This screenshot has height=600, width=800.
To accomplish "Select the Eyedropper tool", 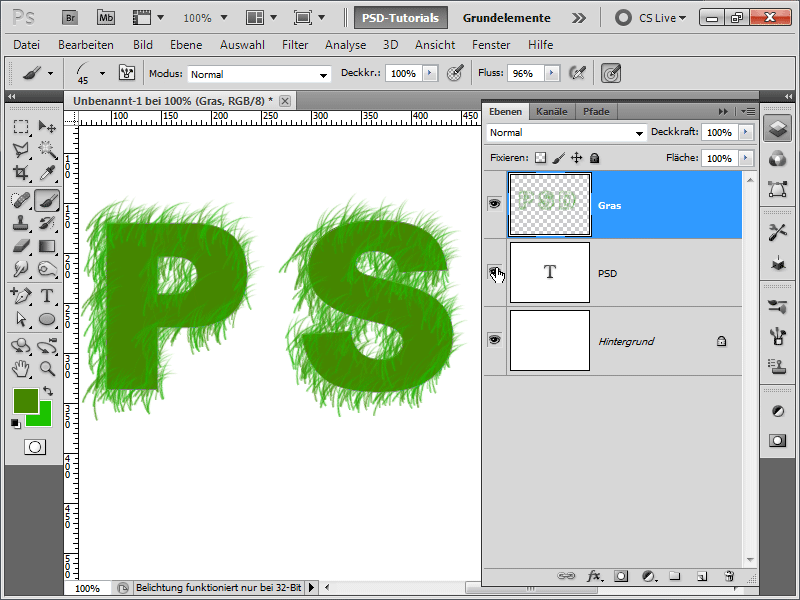I will pyautogui.click(x=47, y=173).
